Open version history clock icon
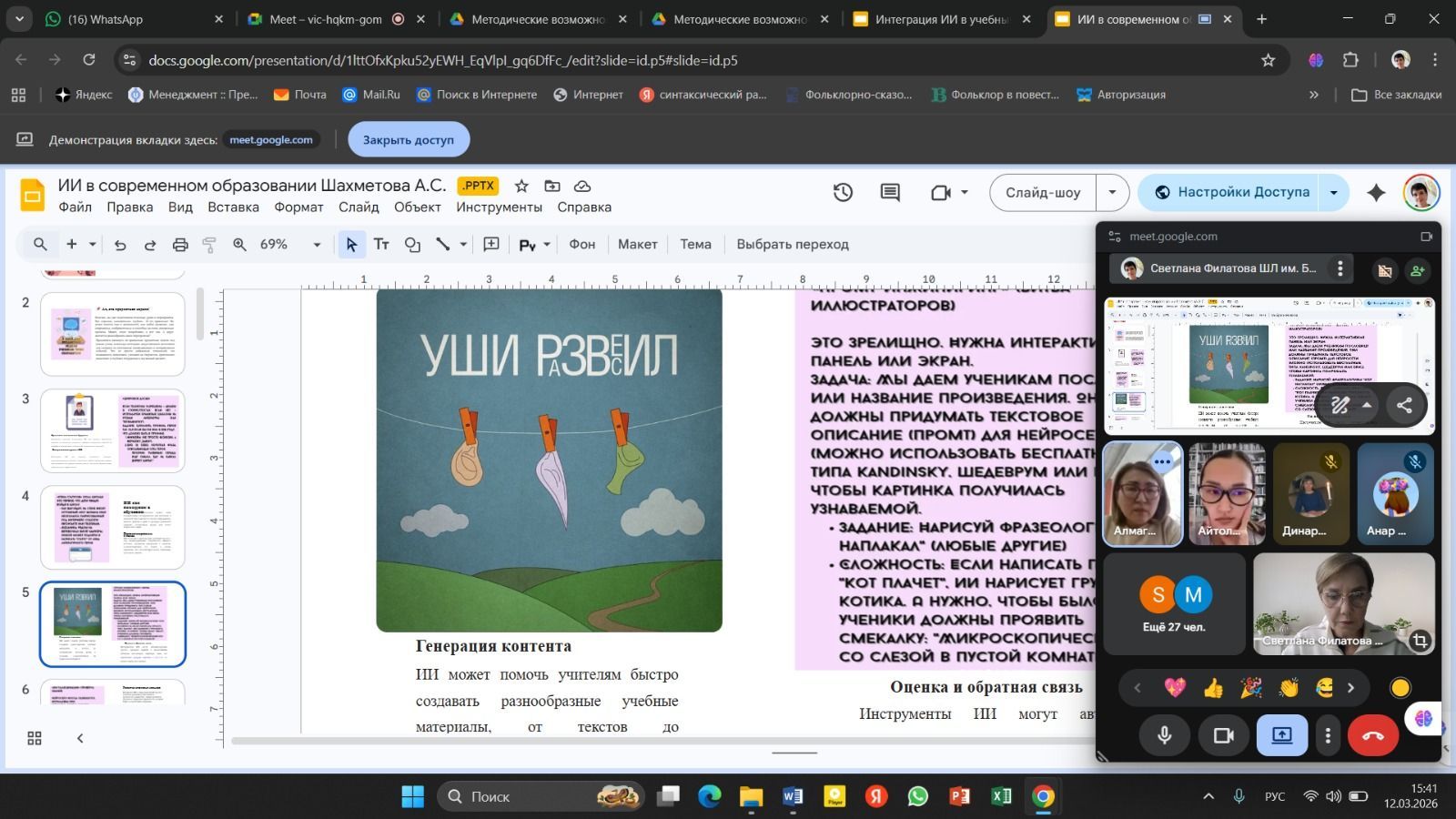1456x819 pixels. click(x=843, y=192)
